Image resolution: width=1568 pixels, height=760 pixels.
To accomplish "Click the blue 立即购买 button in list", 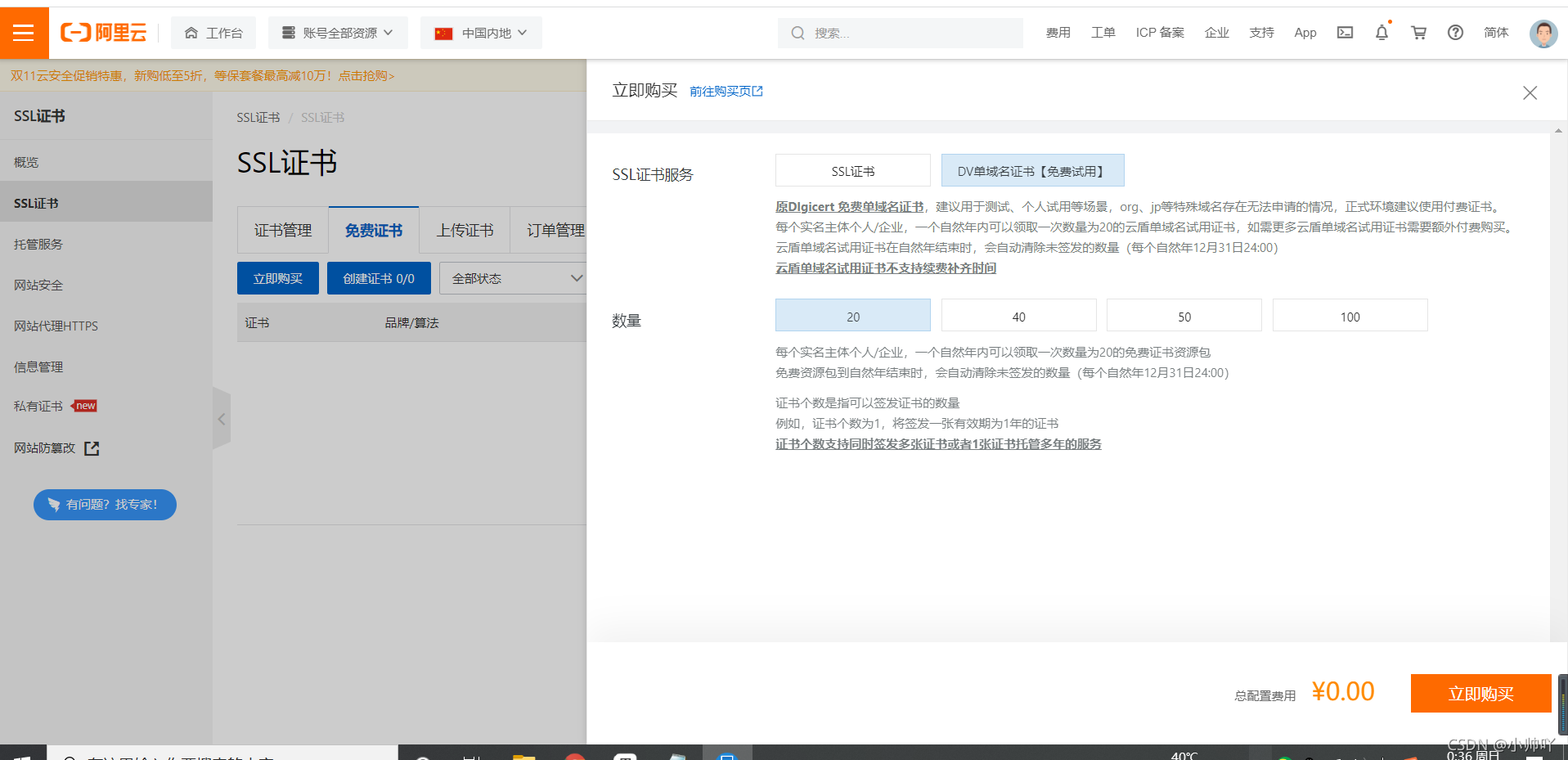I will tap(278, 278).
